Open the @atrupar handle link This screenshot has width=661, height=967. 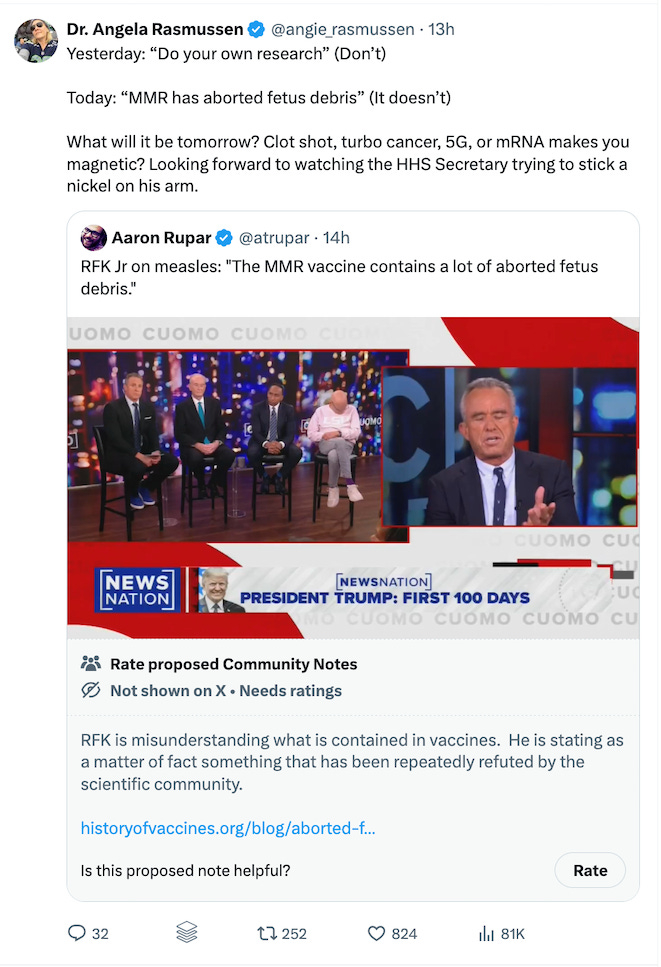coord(274,237)
